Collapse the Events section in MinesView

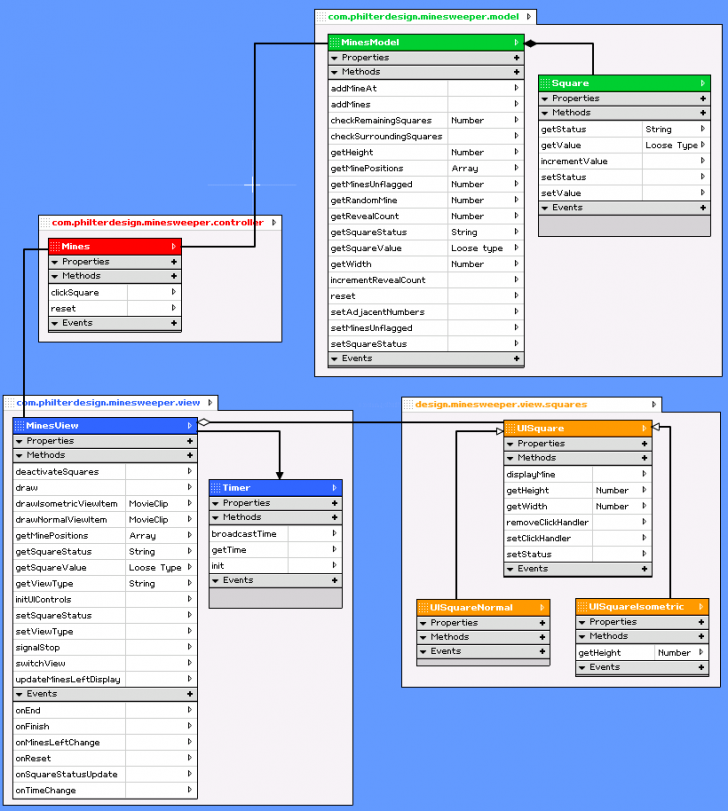pos(20,694)
